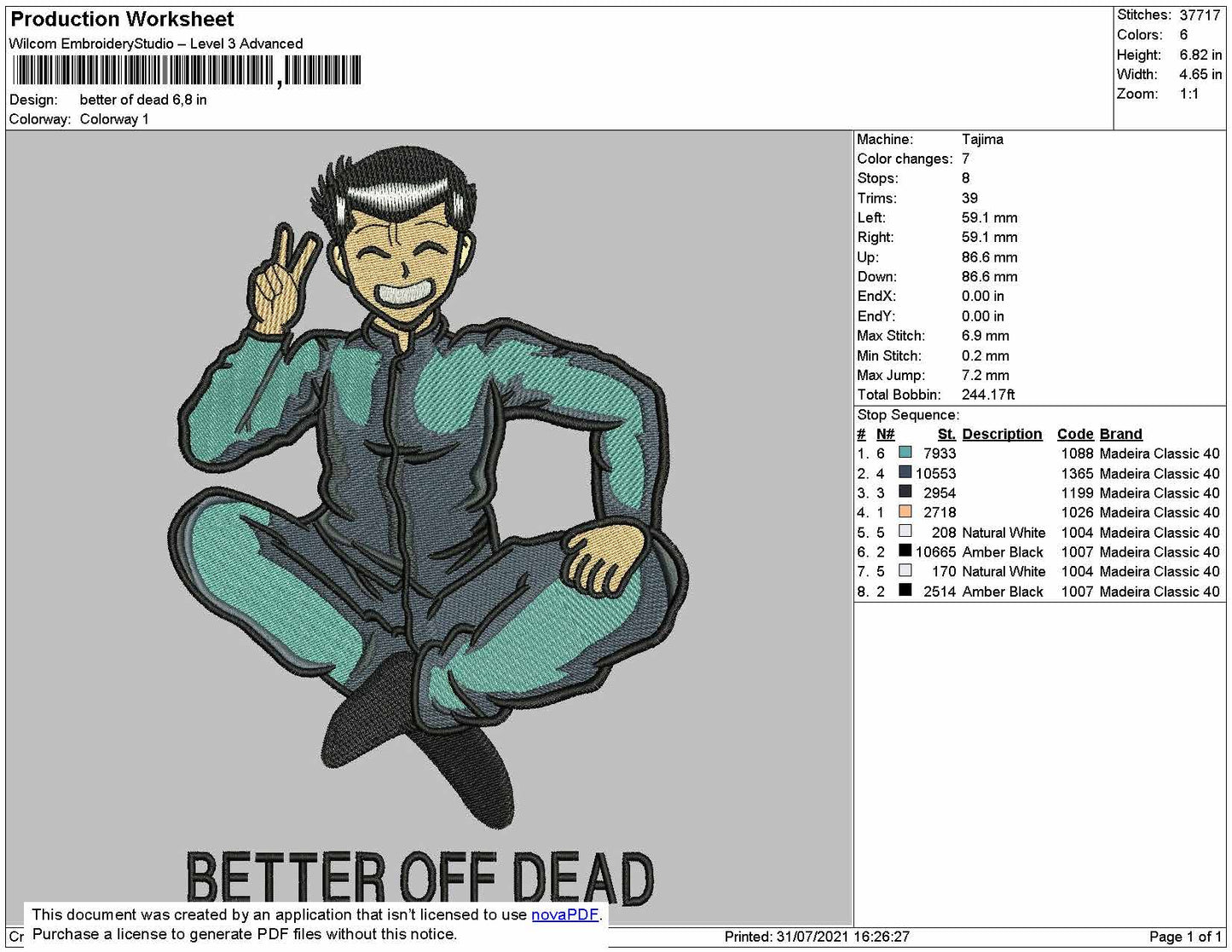
Task: Click stitch count 170 in stop 7
Action: (944, 571)
